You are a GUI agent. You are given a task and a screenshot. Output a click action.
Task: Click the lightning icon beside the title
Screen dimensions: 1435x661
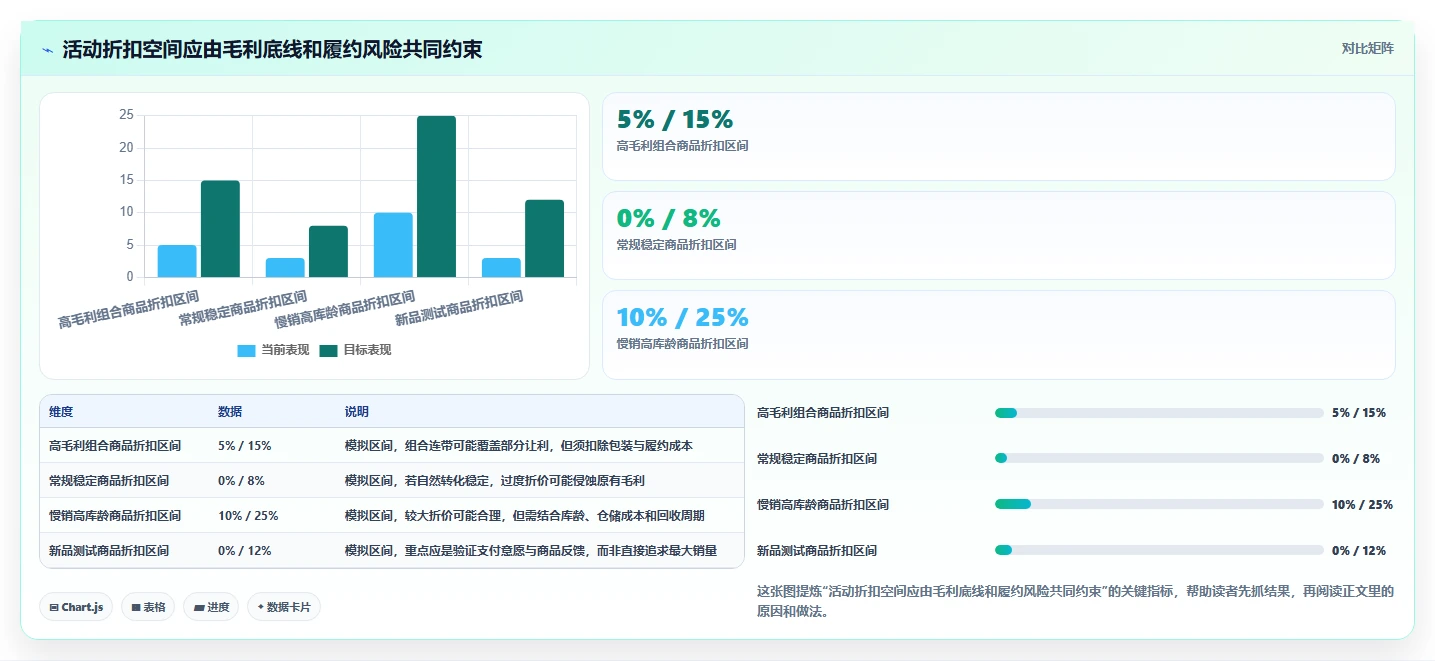click(47, 50)
